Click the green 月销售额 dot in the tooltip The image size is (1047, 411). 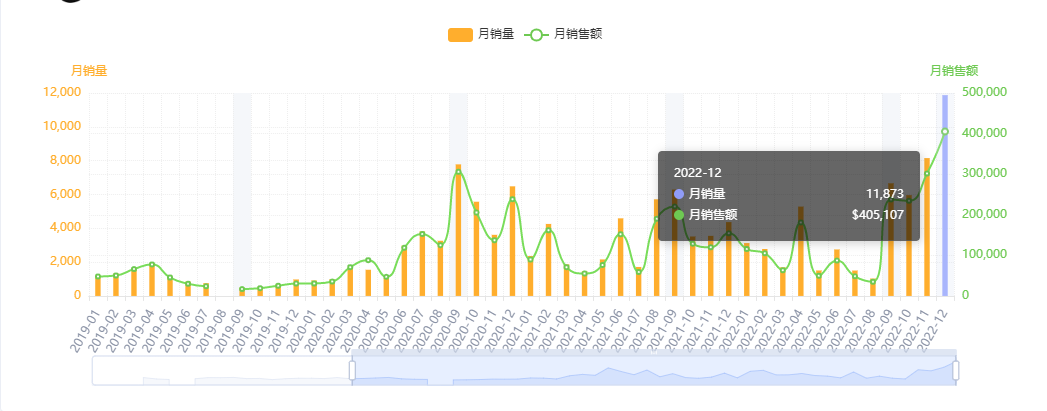(679, 215)
